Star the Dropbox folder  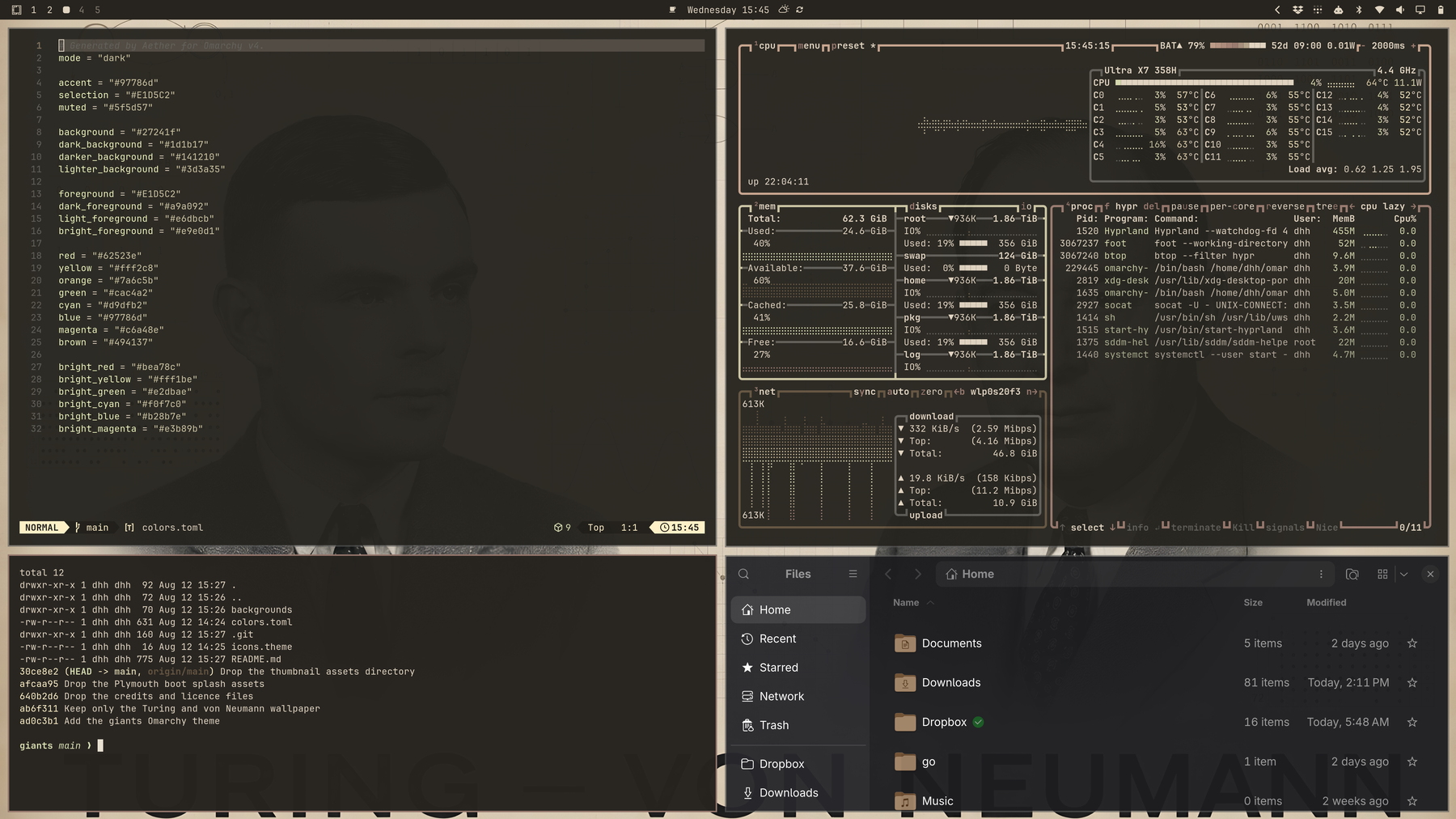coord(1412,722)
